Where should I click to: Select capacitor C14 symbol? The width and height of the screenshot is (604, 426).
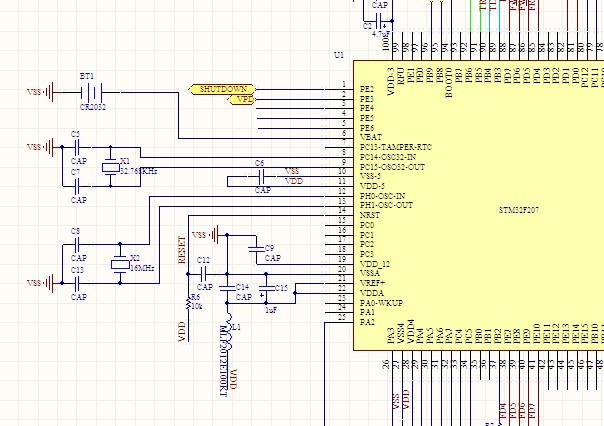point(227,288)
